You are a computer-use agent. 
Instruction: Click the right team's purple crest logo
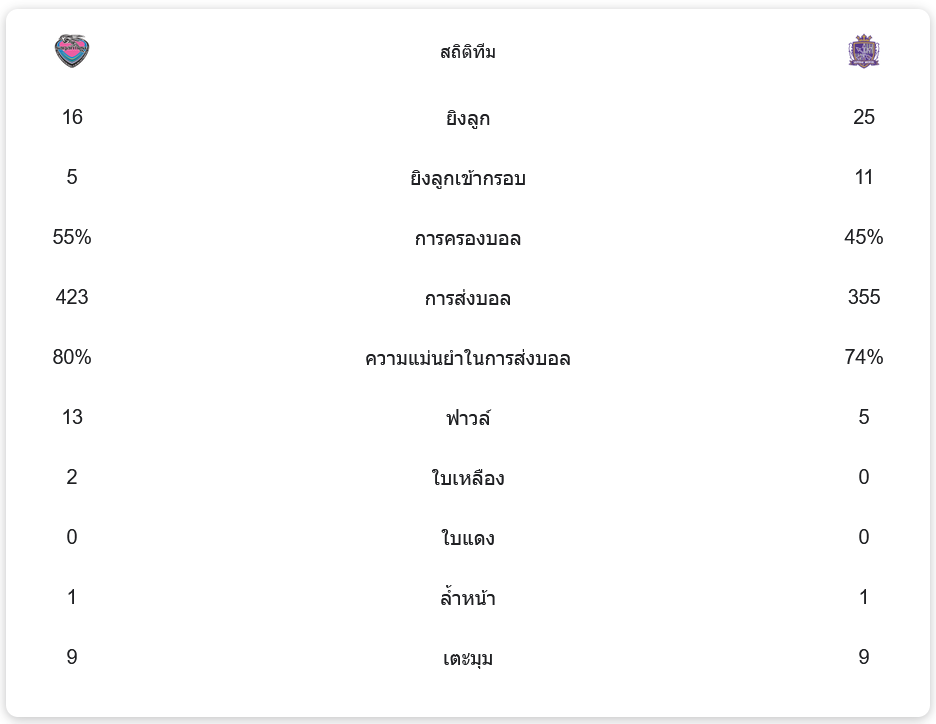pyautogui.click(x=863, y=51)
